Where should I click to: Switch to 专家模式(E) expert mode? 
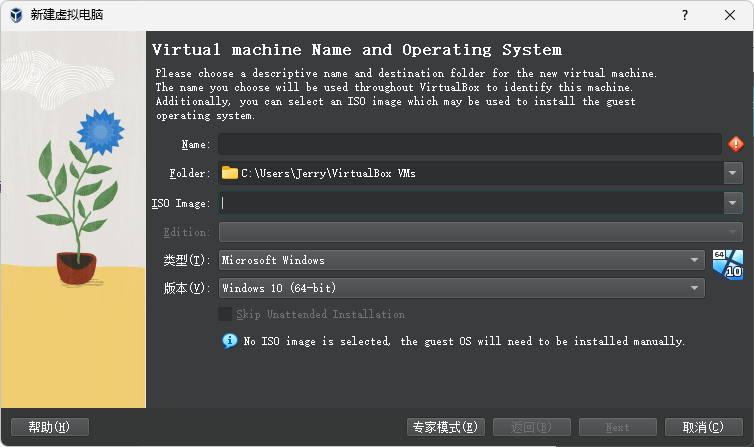point(446,427)
